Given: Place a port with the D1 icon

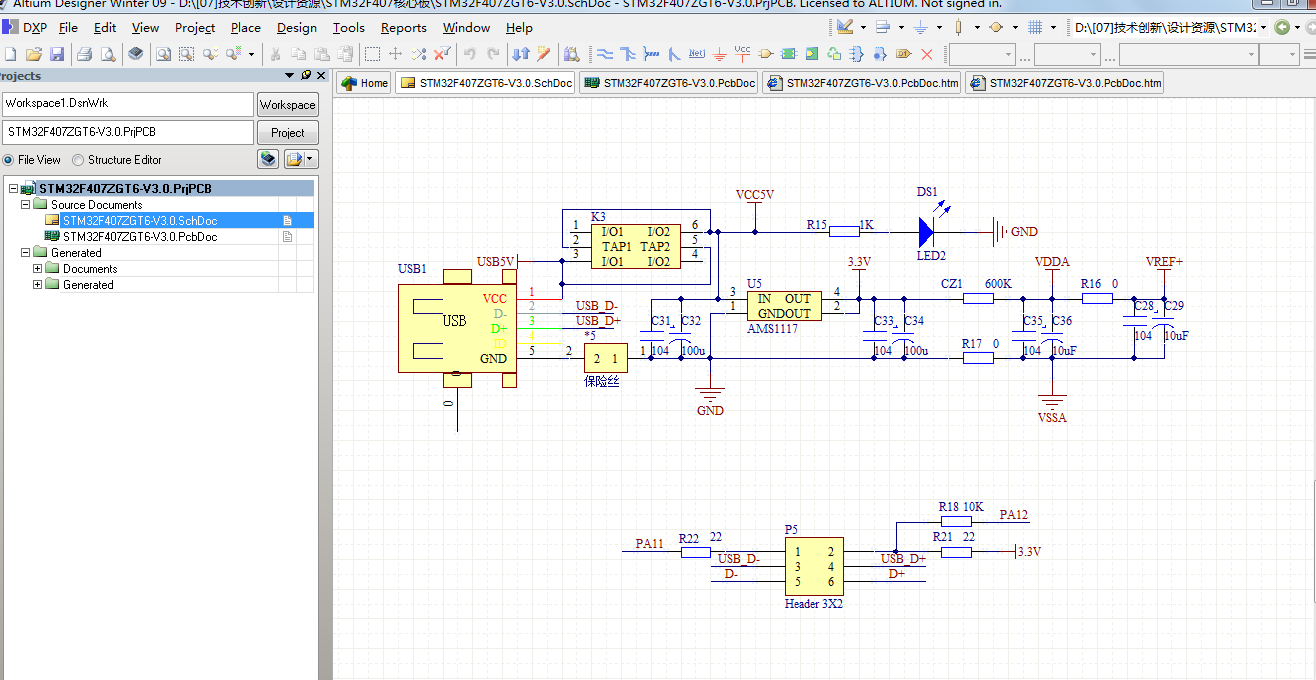Looking at the screenshot, I should coord(903,53).
